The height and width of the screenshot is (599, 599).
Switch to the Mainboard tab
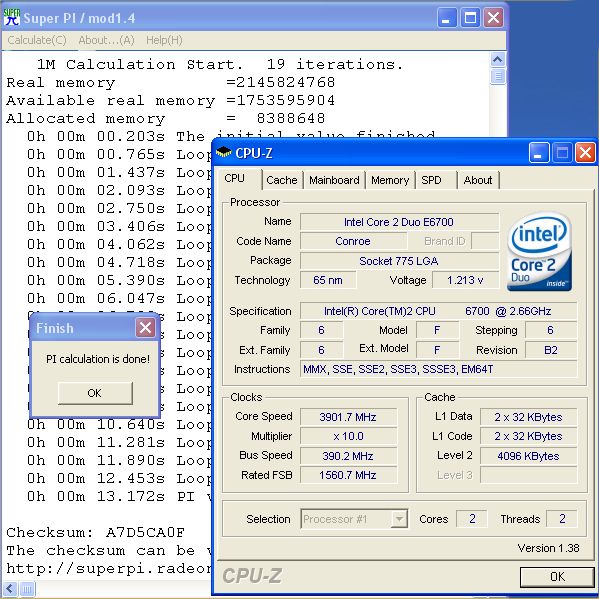click(334, 180)
